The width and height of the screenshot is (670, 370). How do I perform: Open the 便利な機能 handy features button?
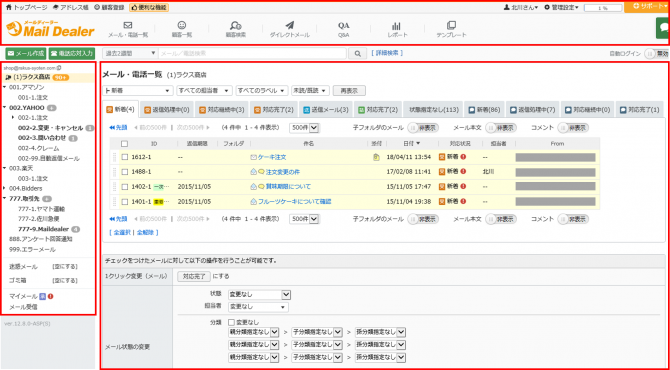149,7
